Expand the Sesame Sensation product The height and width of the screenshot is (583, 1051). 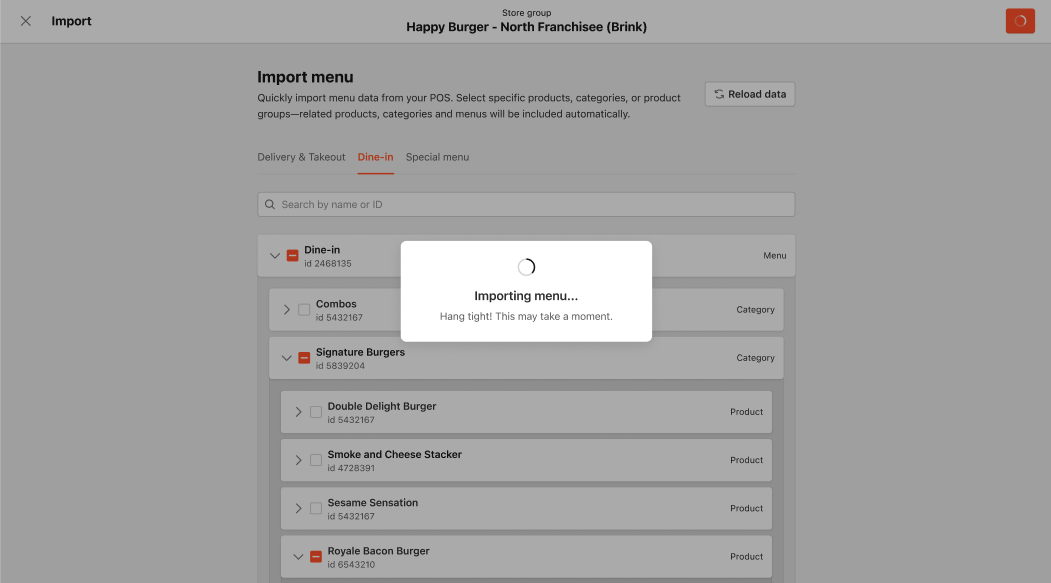(x=298, y=509)
